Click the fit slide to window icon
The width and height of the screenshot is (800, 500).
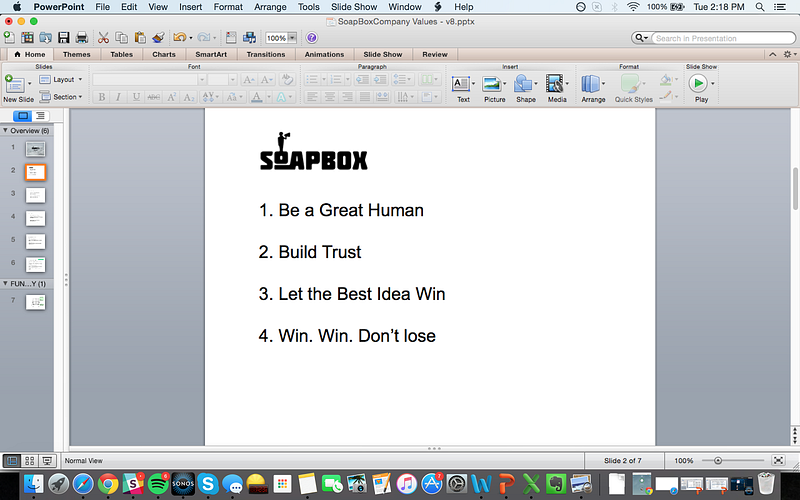click(778, 460)
